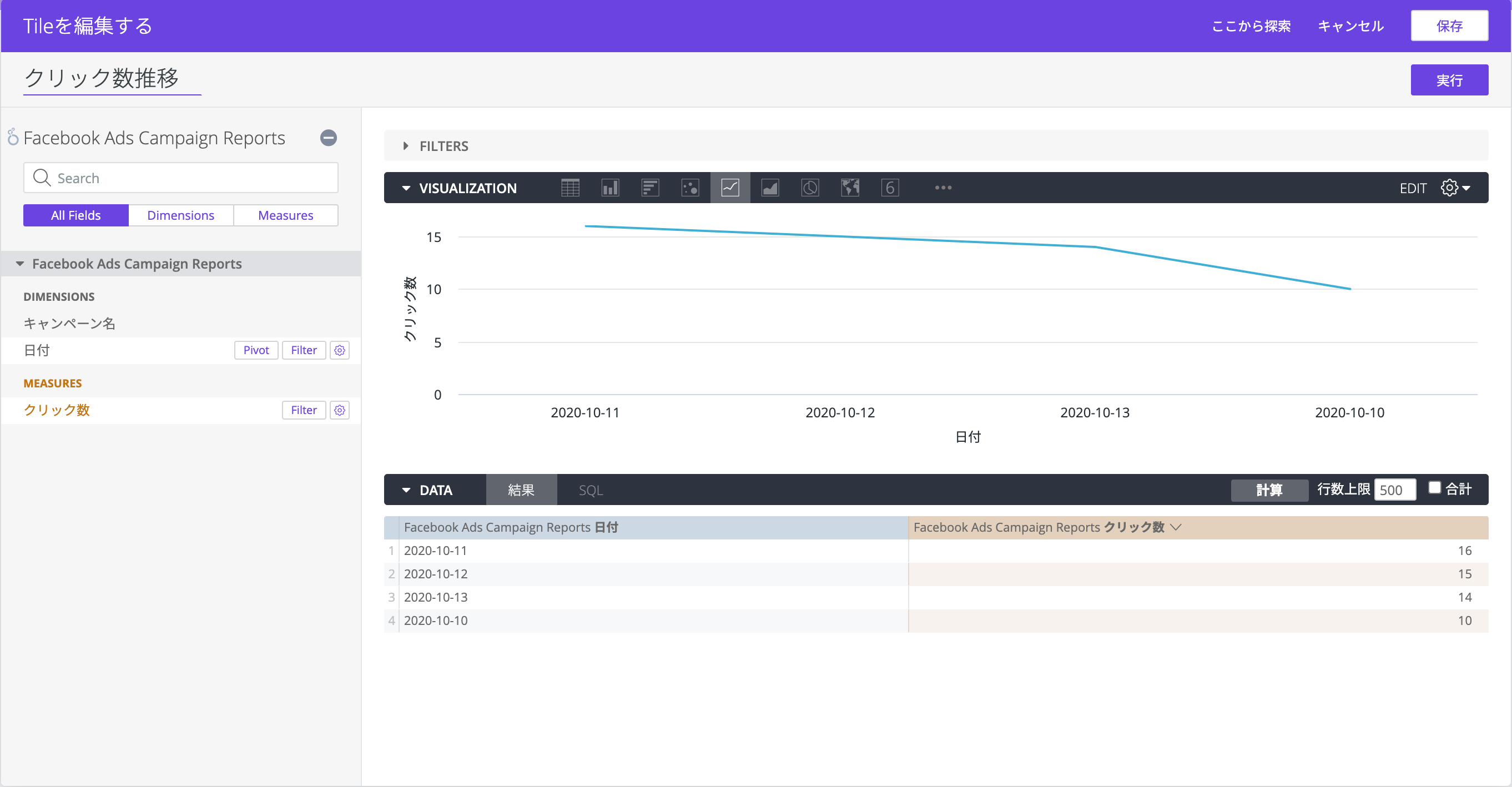Click the value 15 in the results table

coord(1464,574)
